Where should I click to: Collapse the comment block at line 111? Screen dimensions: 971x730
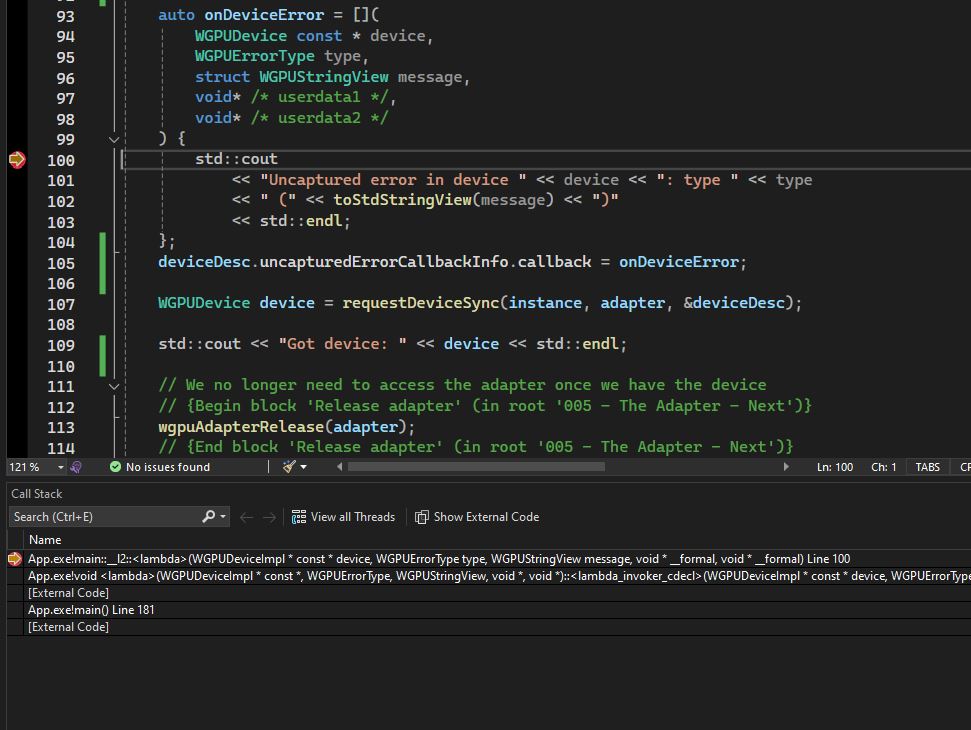(114, 386)
